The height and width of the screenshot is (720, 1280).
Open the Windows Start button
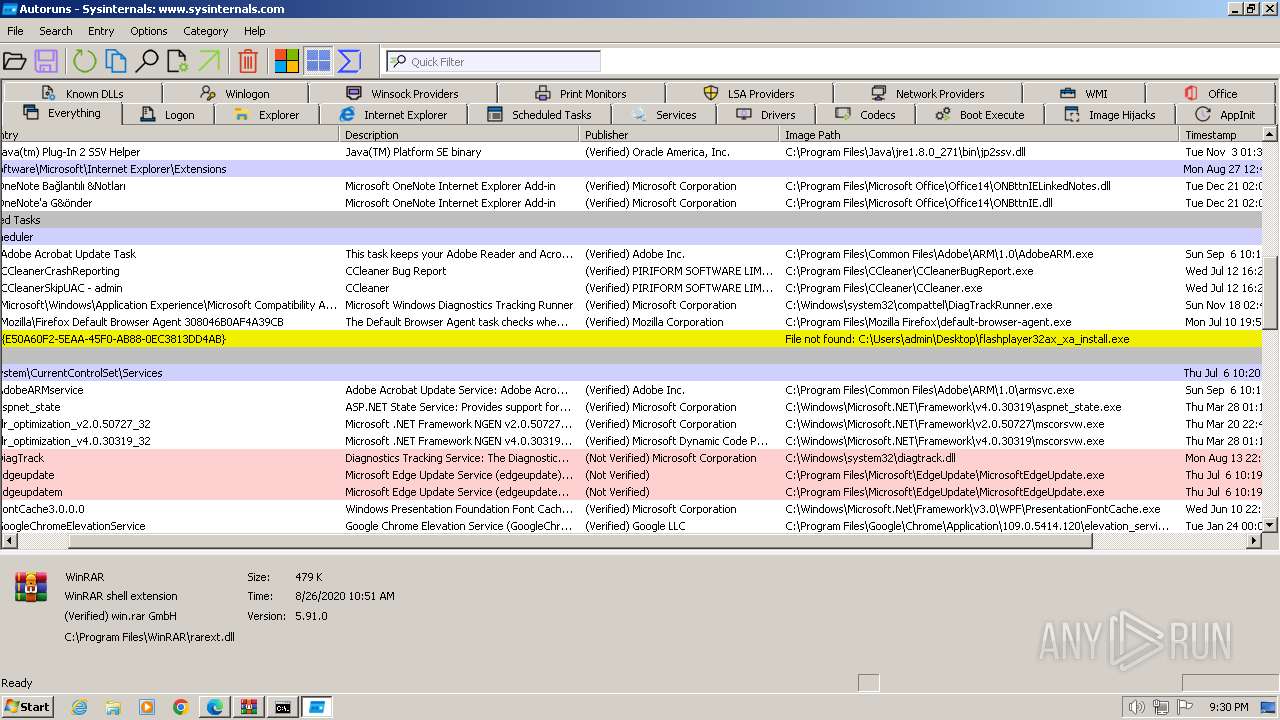point(27,707)
